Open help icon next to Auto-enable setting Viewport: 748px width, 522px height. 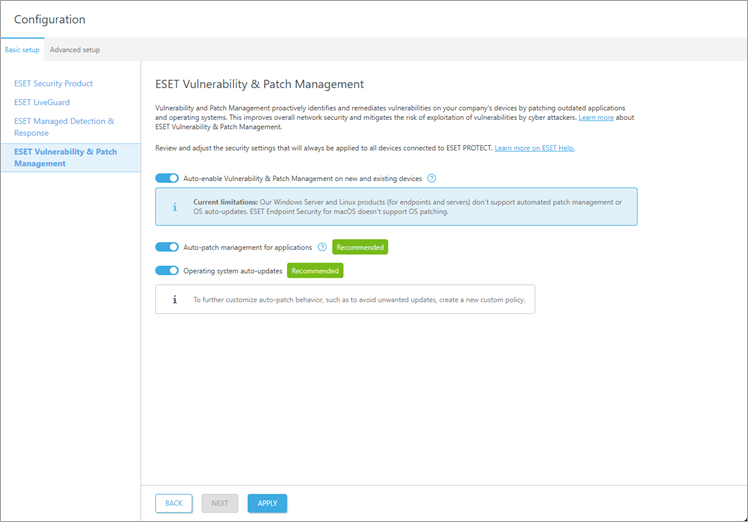coord(431,178)
